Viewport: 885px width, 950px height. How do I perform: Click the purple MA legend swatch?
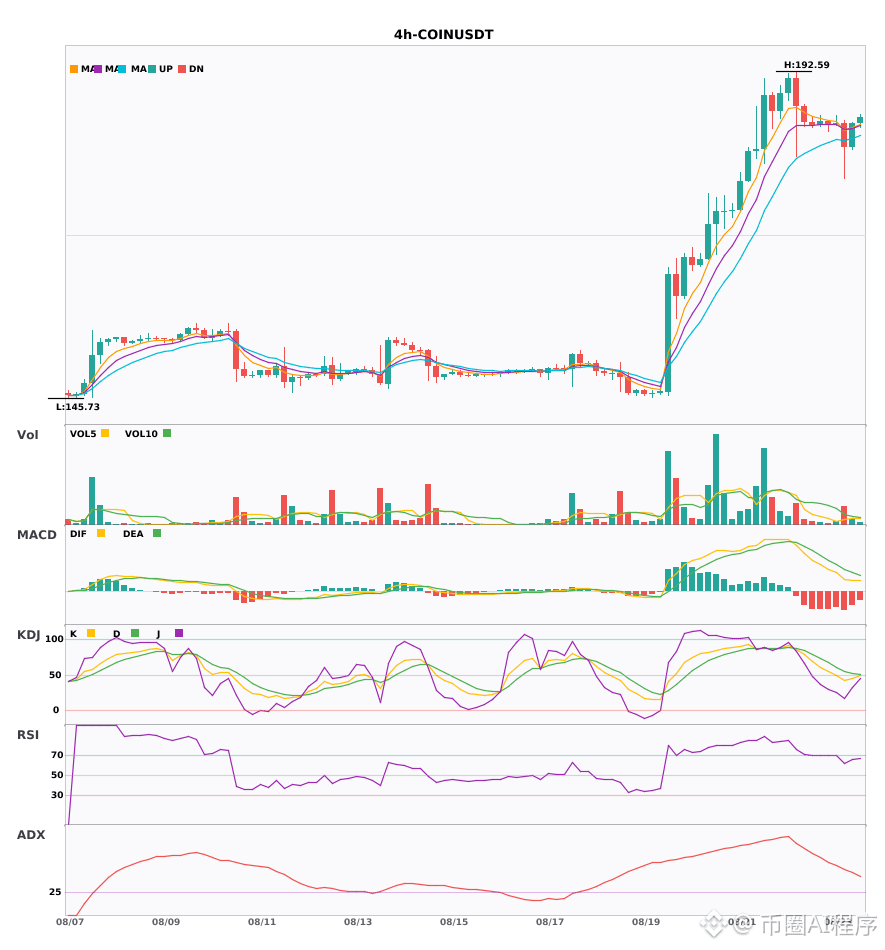point(98,69)
